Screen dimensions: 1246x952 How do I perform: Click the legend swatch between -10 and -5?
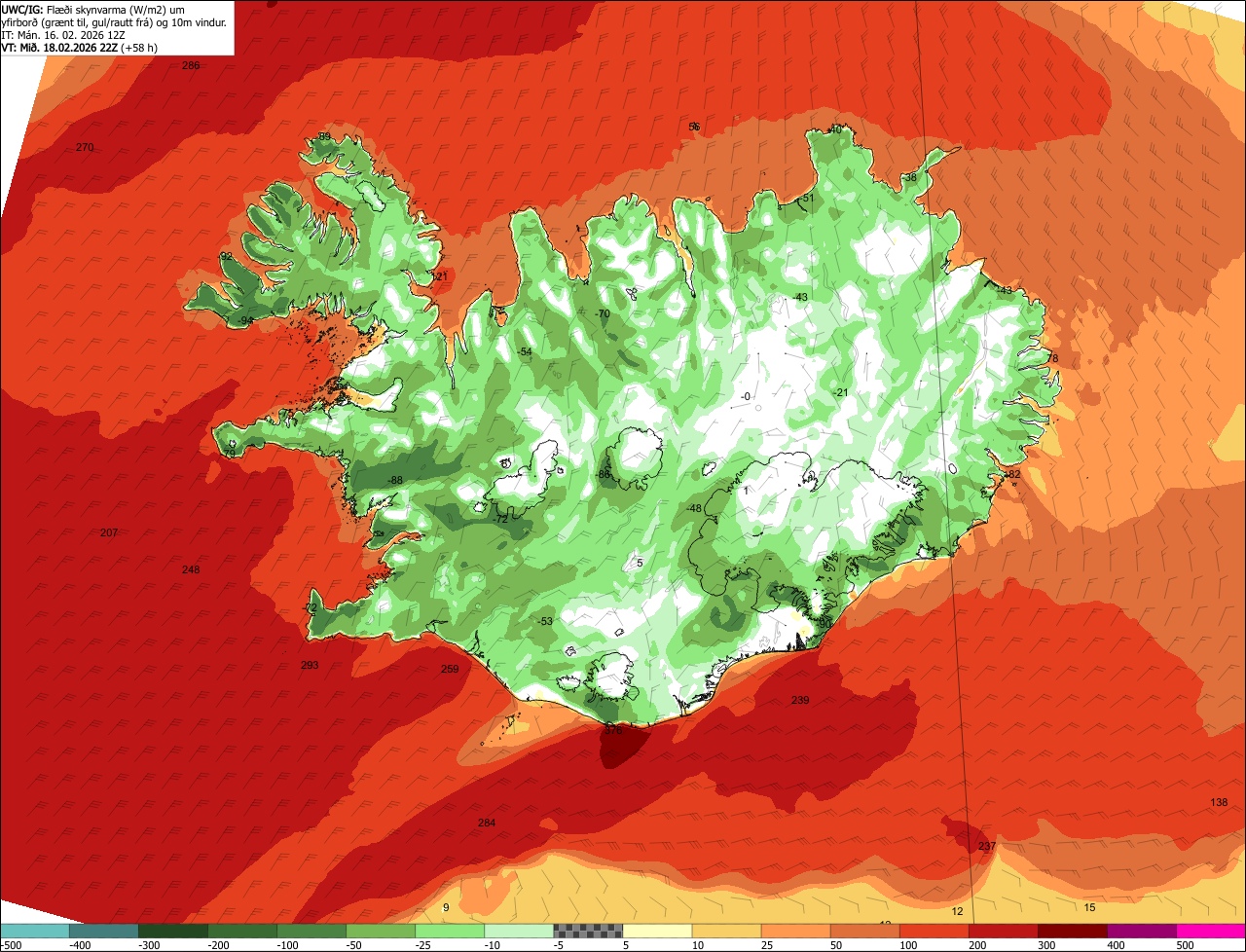coord(519,931)
